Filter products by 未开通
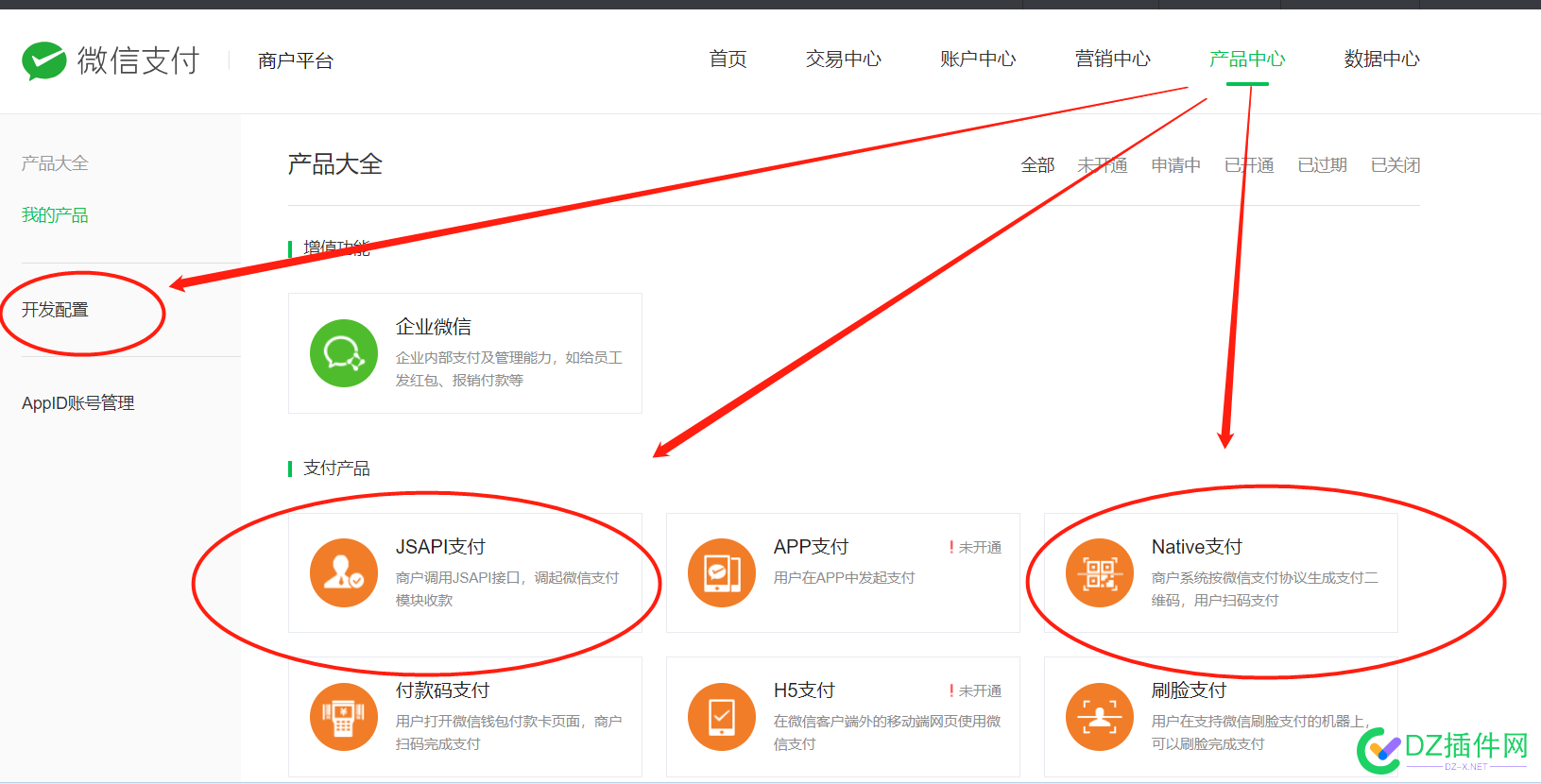 [x=1103, y=165]
